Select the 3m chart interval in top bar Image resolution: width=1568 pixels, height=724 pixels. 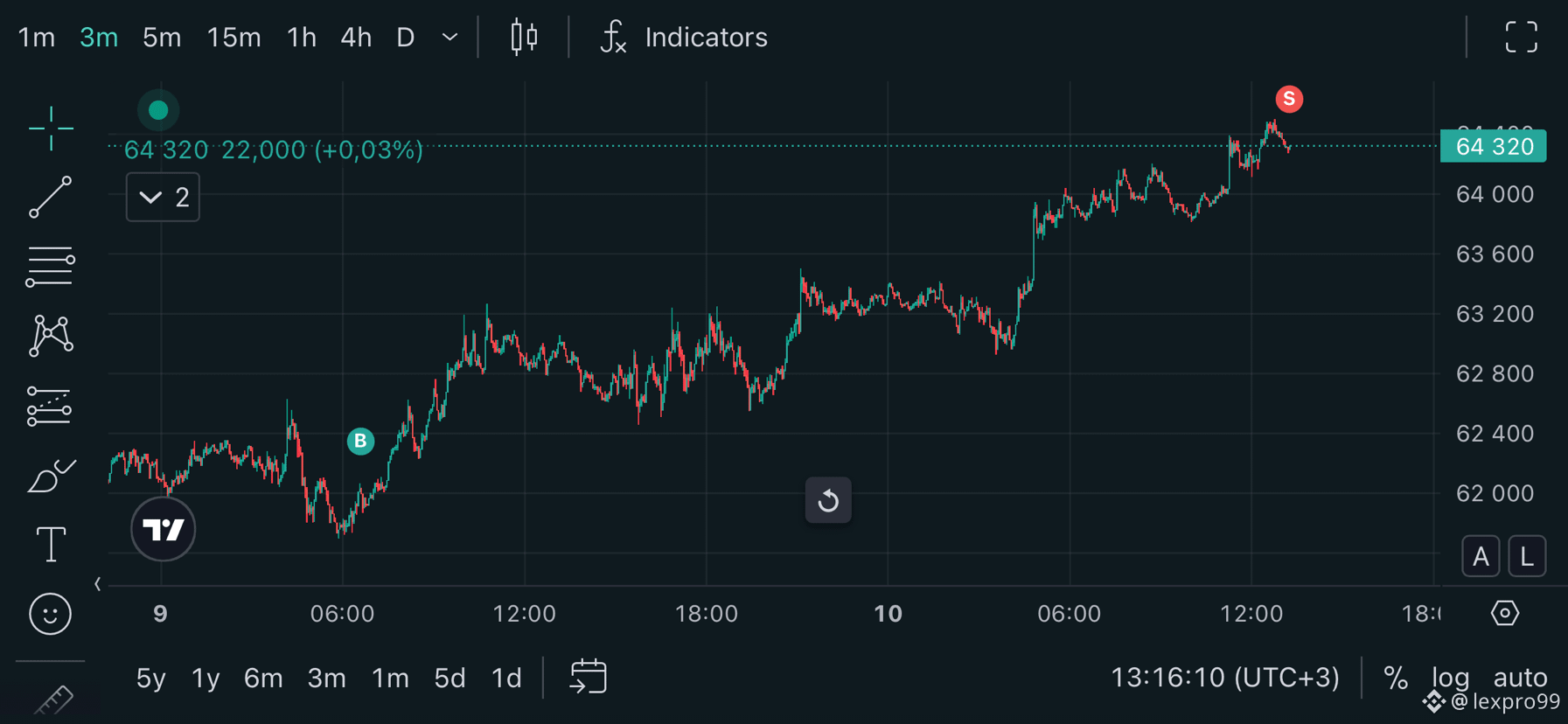[x=99, y=38]
